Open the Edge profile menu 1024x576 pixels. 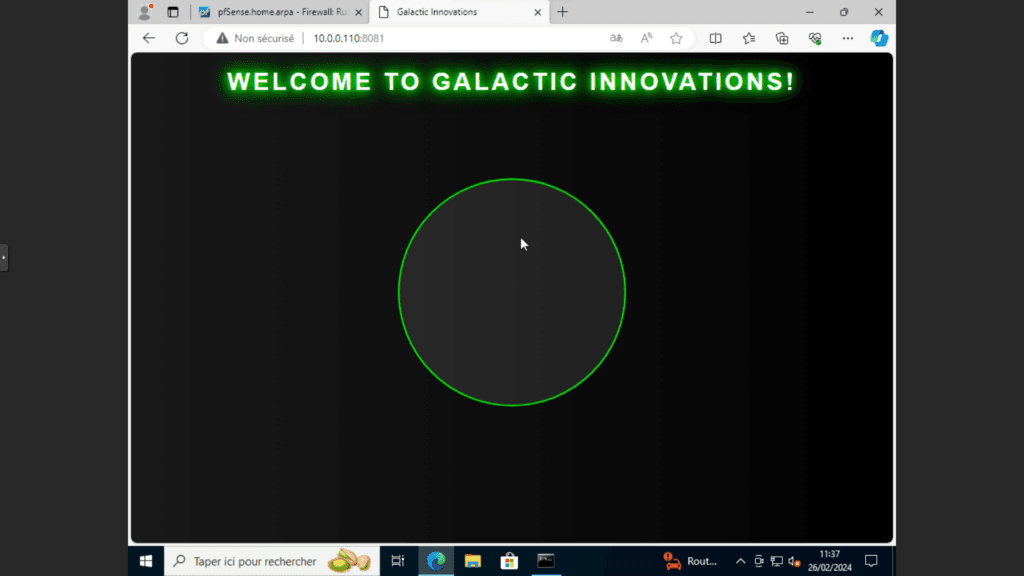coord(145,12)
